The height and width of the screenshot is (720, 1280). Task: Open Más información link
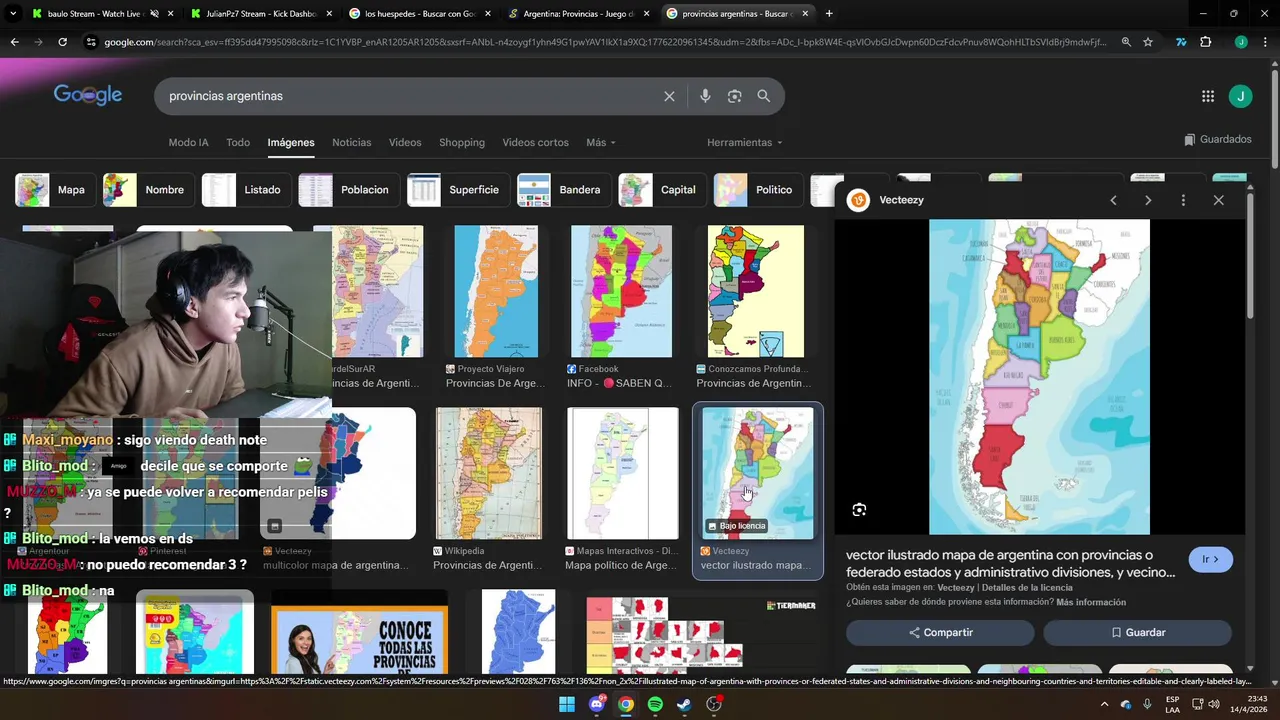click(x=1091, y=602)
